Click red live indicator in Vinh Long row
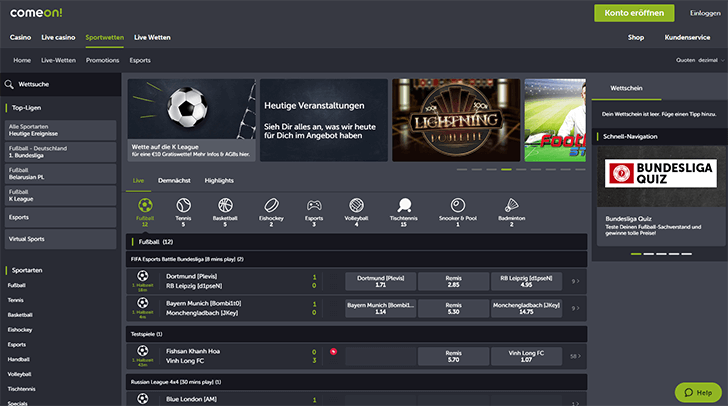728x406 pixels. [333, 352]
